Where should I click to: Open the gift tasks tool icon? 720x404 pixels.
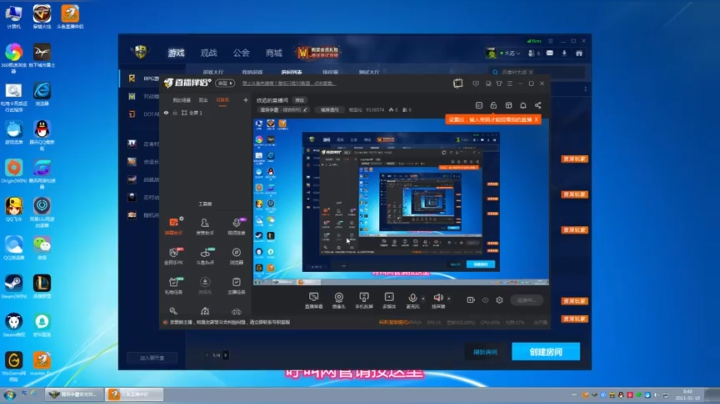[x=174, y=285]
